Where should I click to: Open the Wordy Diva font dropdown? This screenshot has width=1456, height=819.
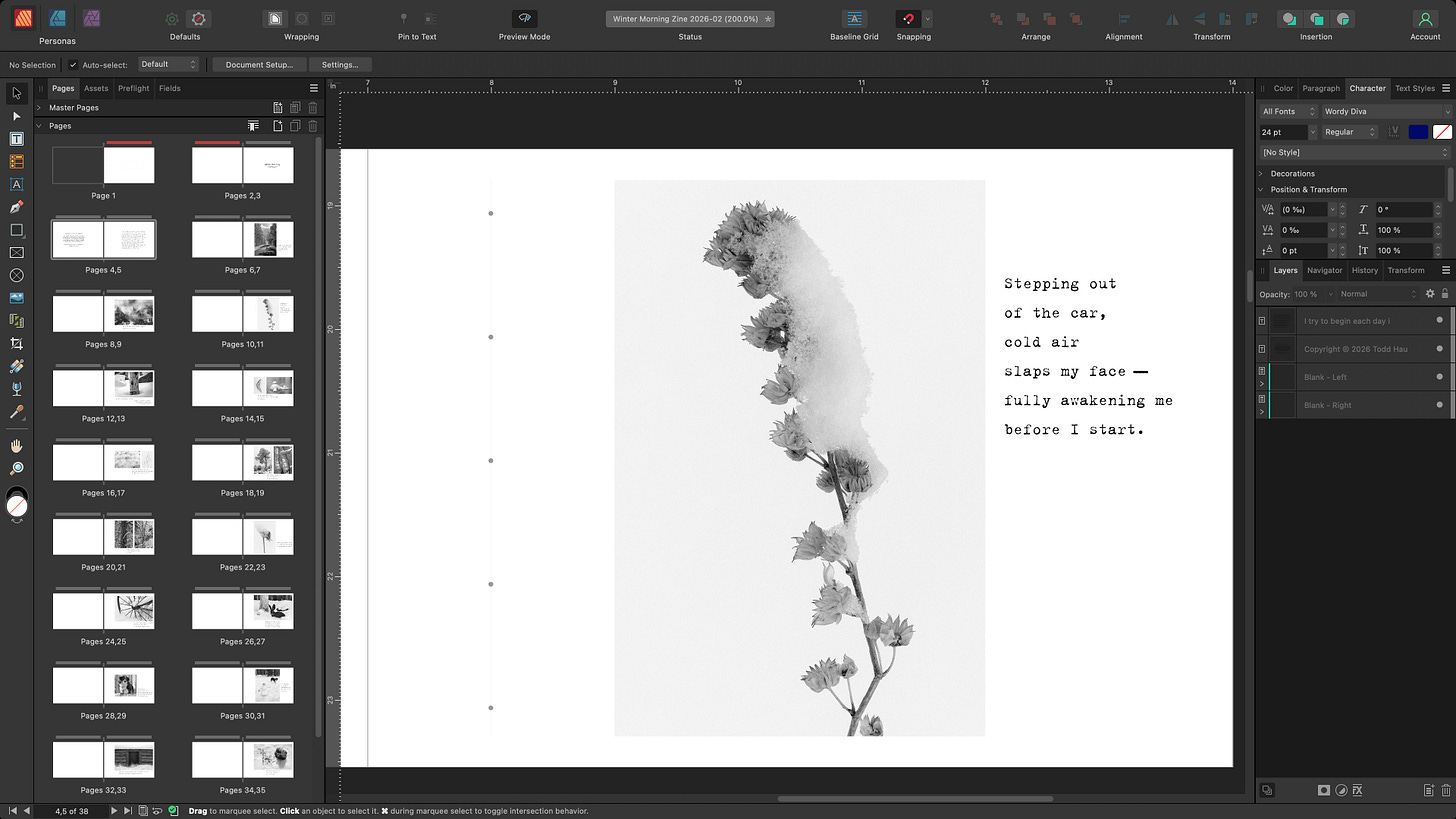point(1386,111)
